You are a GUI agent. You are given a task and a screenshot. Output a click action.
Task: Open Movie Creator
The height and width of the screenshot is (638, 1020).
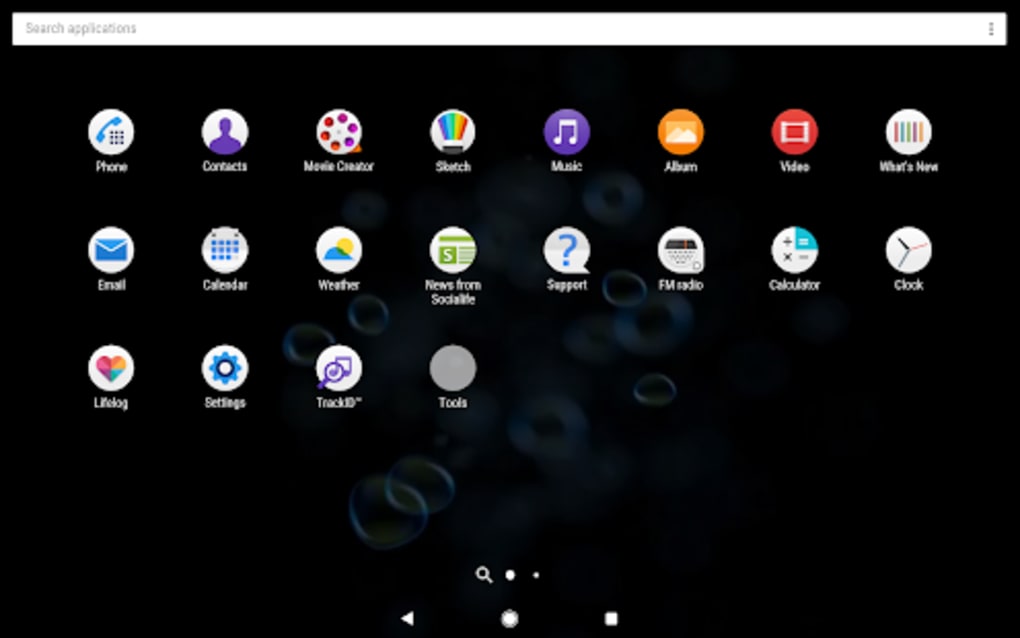[338, 133]
